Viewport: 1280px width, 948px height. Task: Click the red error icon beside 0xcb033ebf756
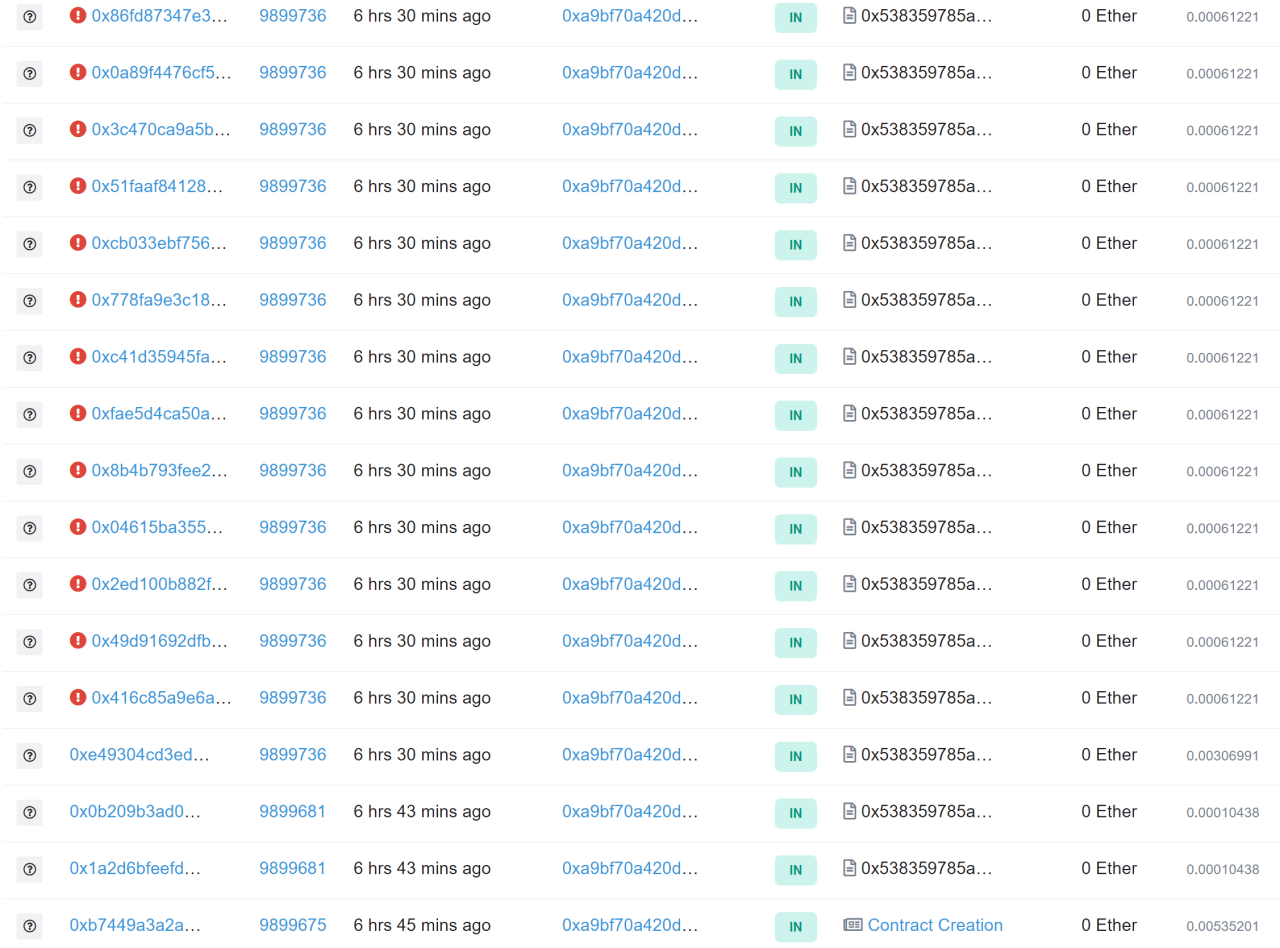tap(78, 243)
